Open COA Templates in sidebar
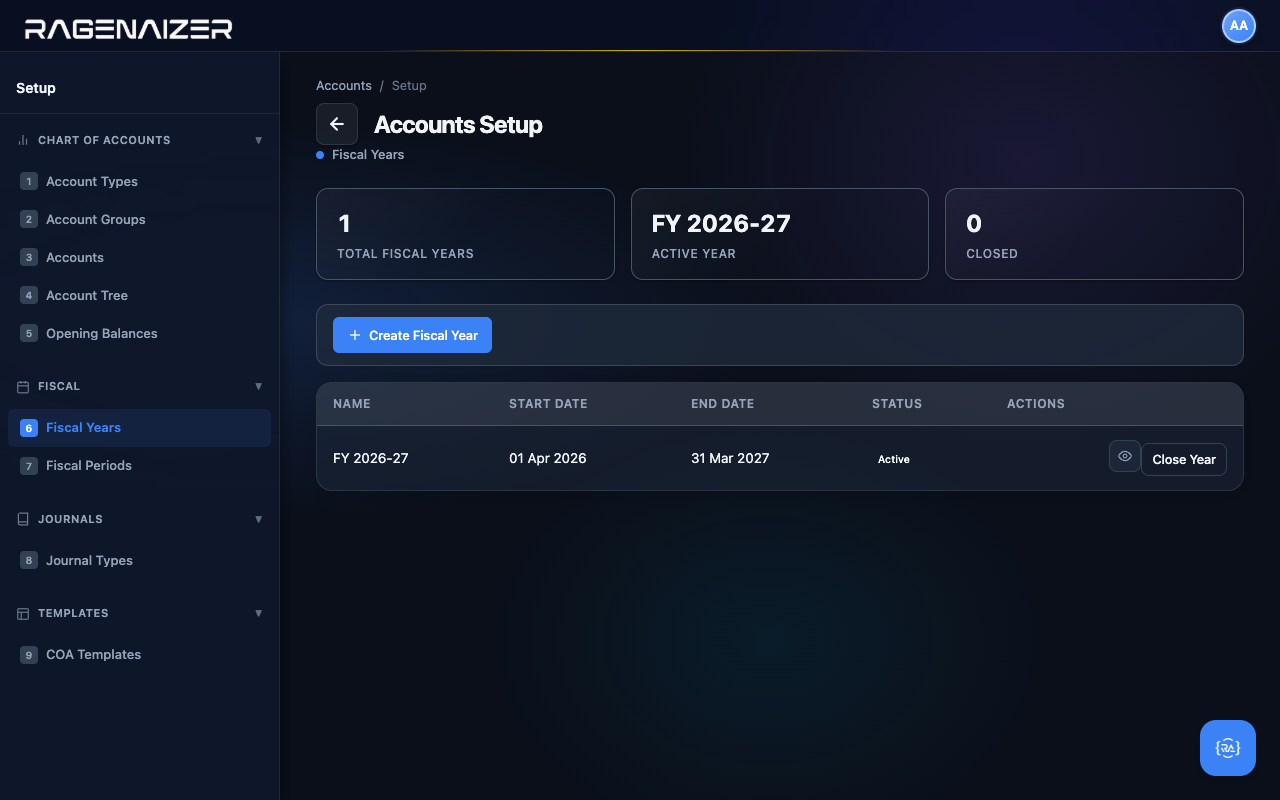Image resolution: width=1280 pixels, height=800 pixels. 139,655
